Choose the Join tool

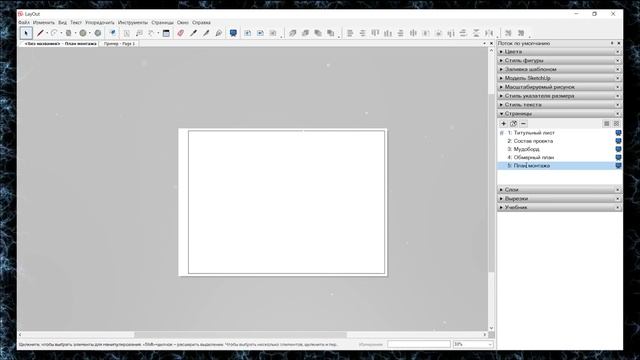coord(219,33)
